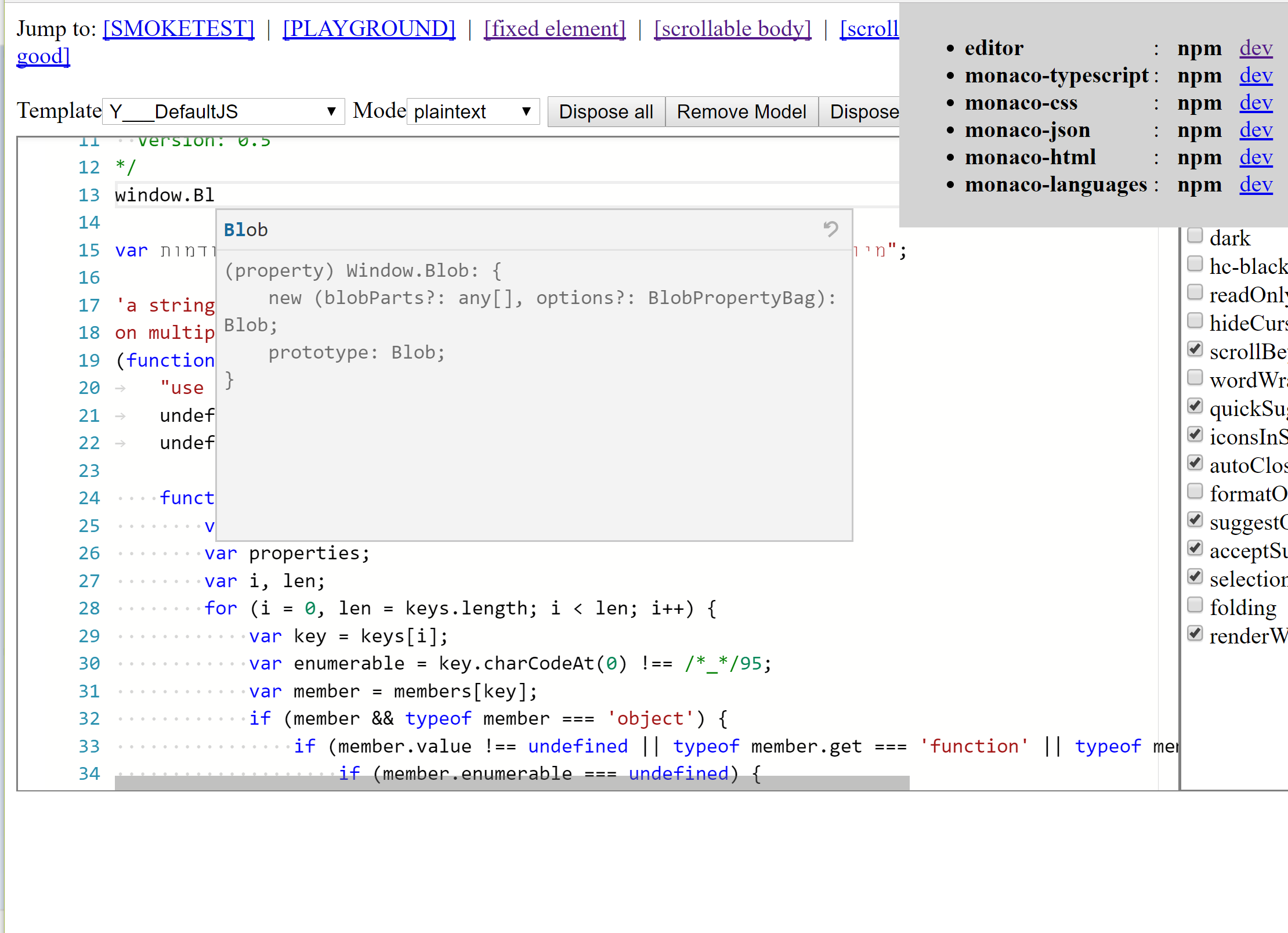Click the undo arrow icon in Blob tooltip
This screenshot has height=933, width=1288.
[x=831, y=229]
